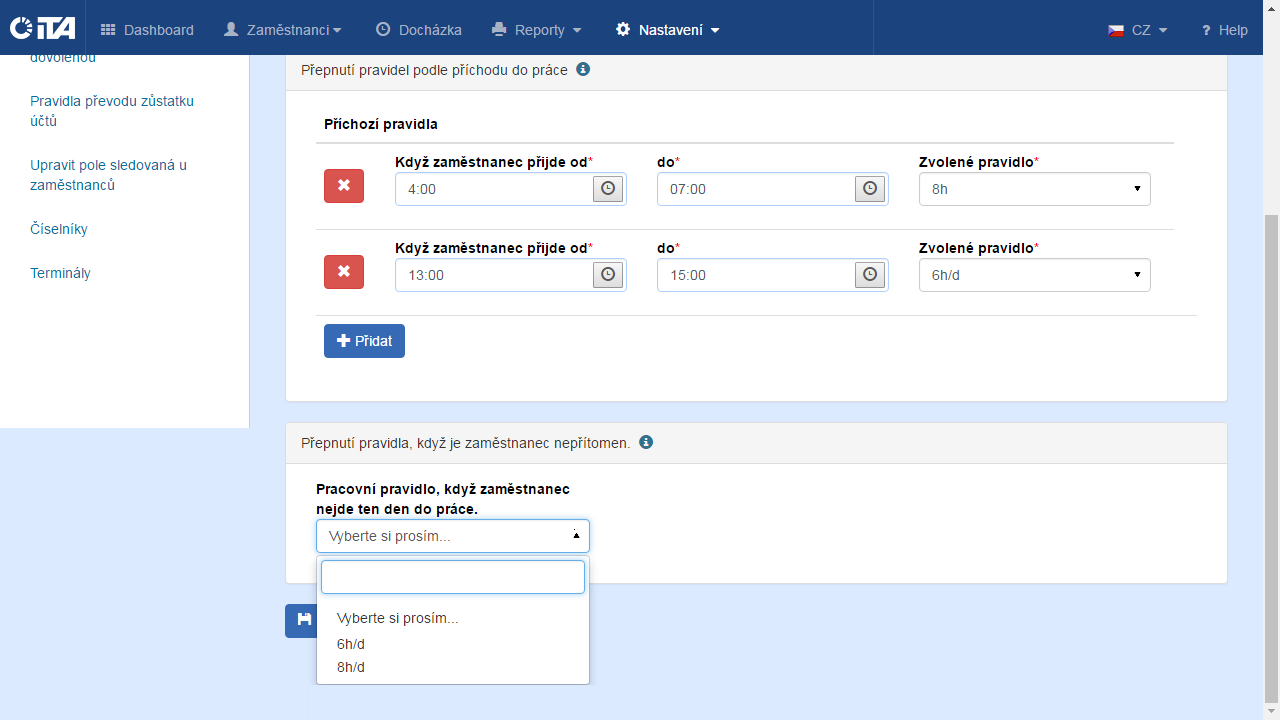
Task: Open the 6h/d selected rule dropdown
Action: (1034, 275)
